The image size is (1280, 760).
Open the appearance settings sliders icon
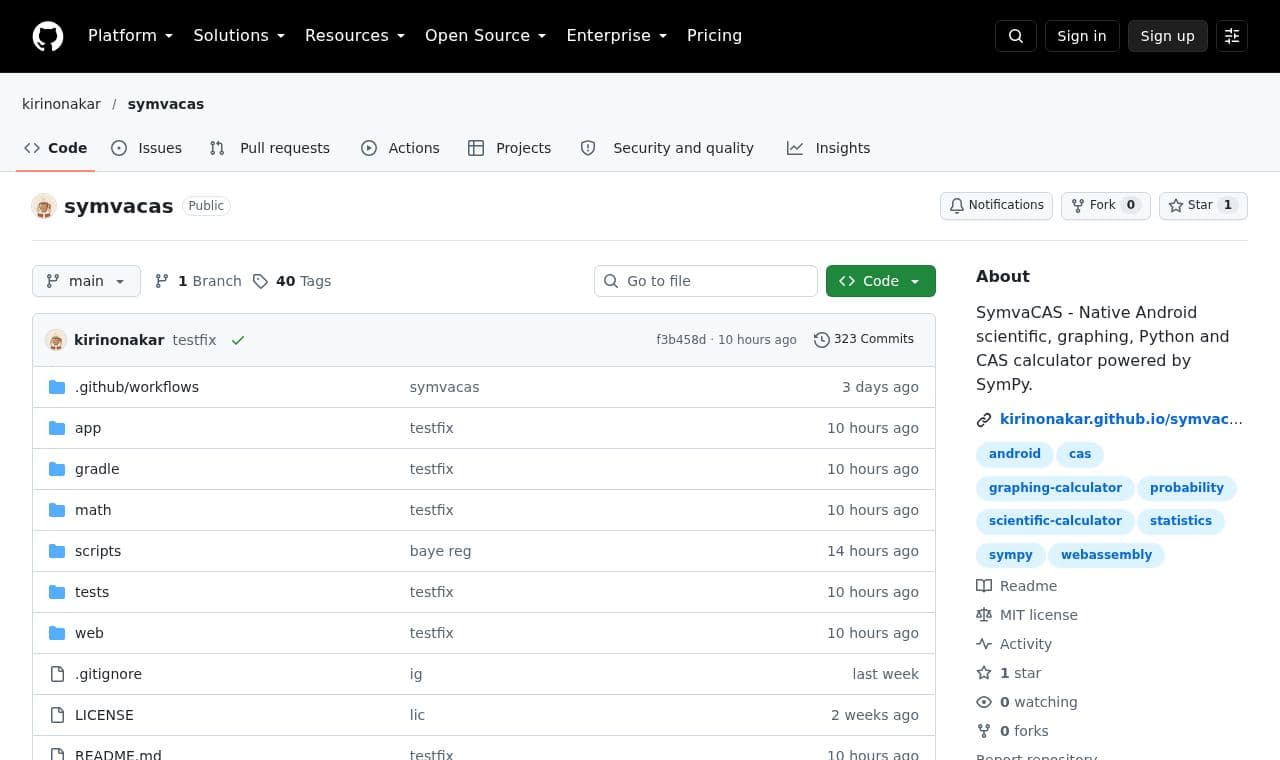(x=1232, y=36)
